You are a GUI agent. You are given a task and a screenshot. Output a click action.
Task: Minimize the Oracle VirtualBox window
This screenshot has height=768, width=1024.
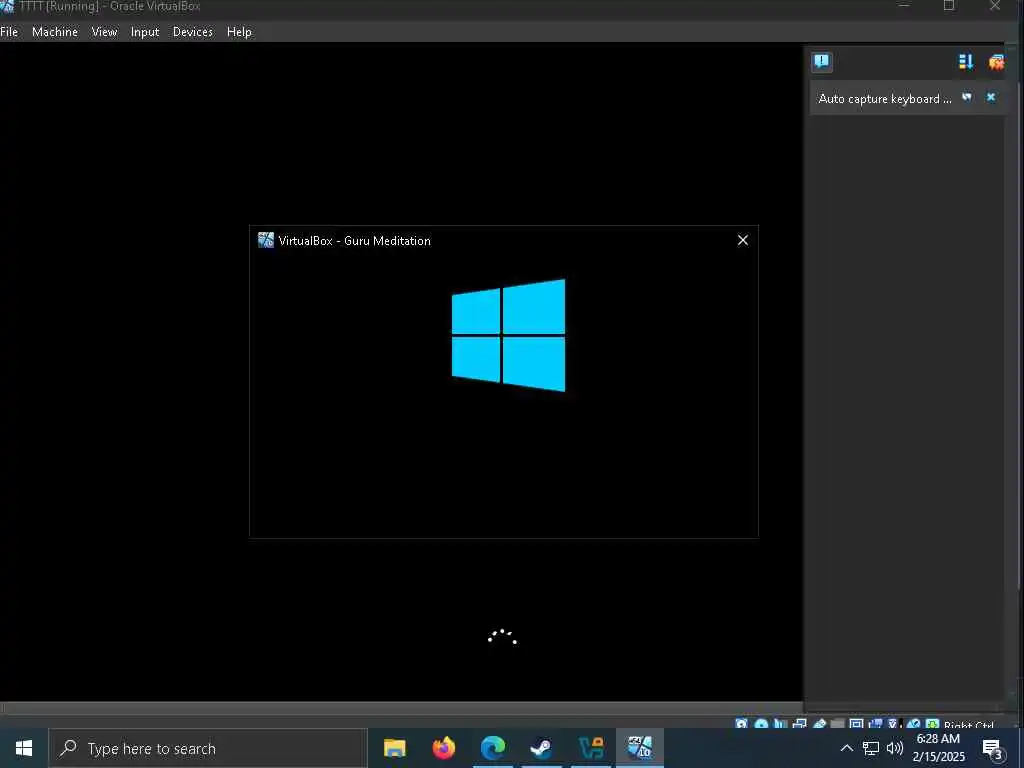(x=904, y=6)
